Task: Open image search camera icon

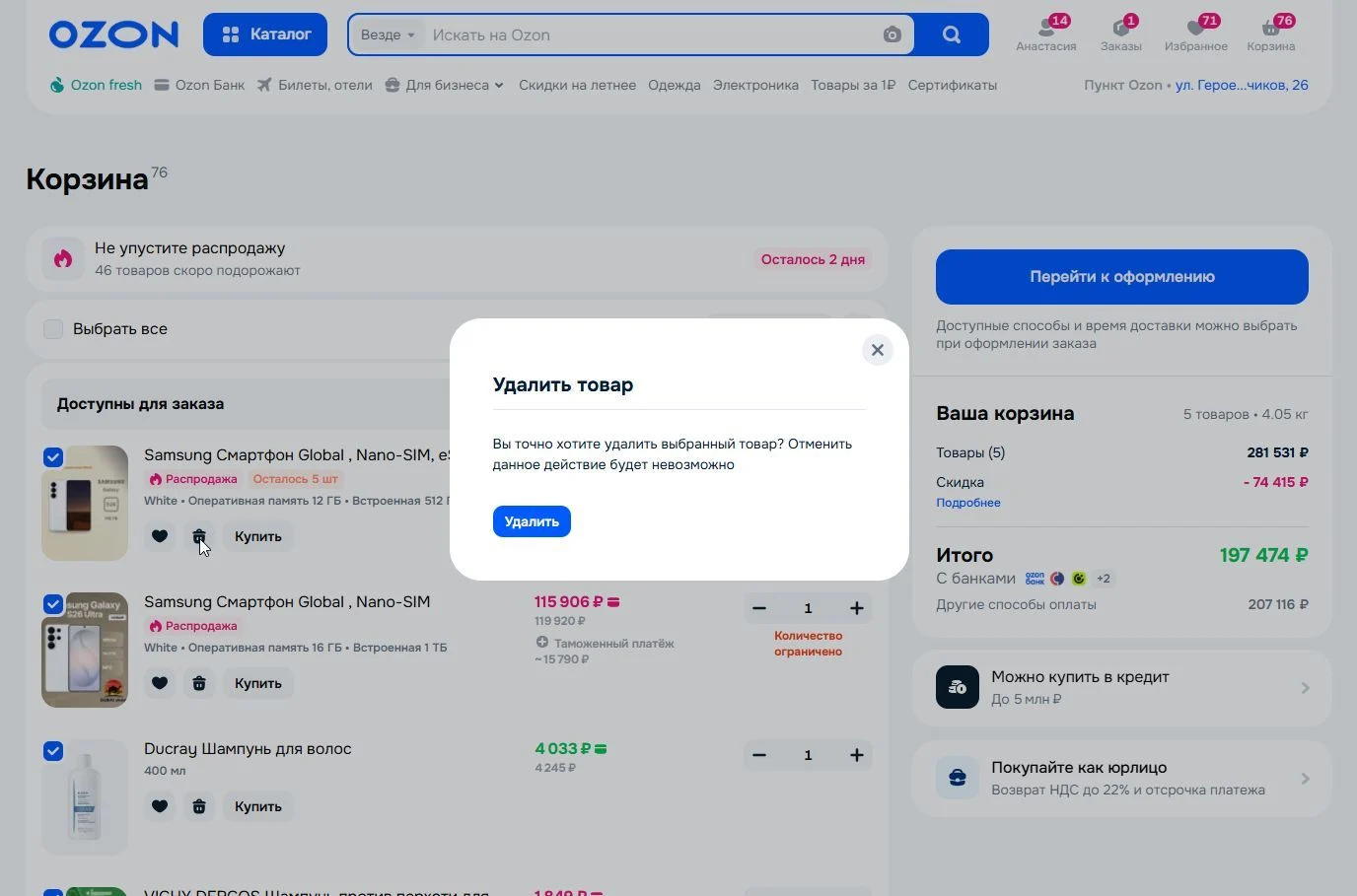Action: 892,34
